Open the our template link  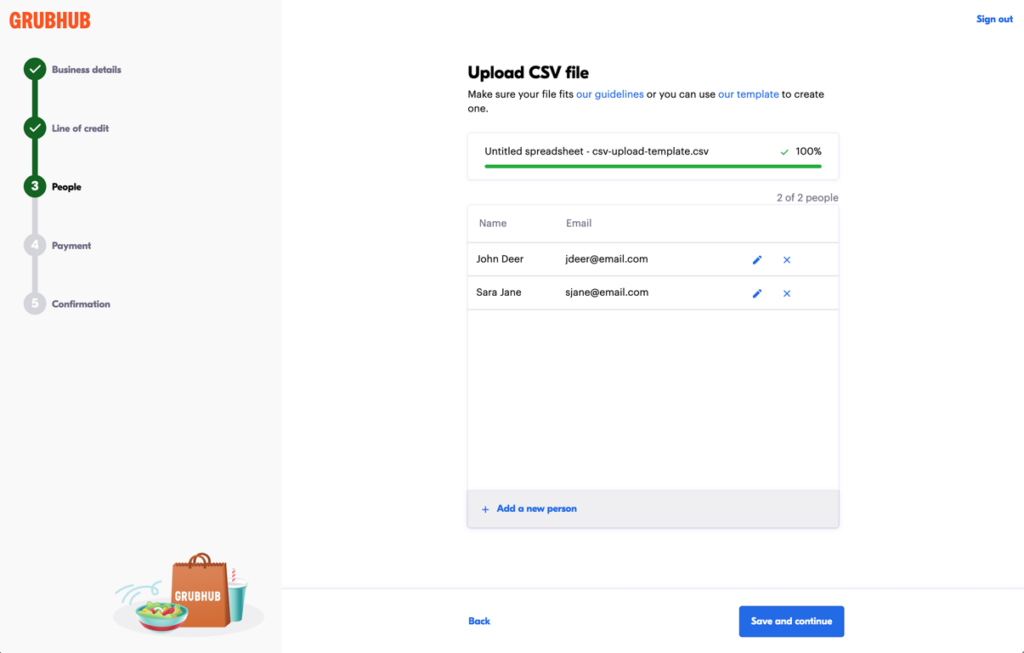pyautogui.click(x=748, y=94)
